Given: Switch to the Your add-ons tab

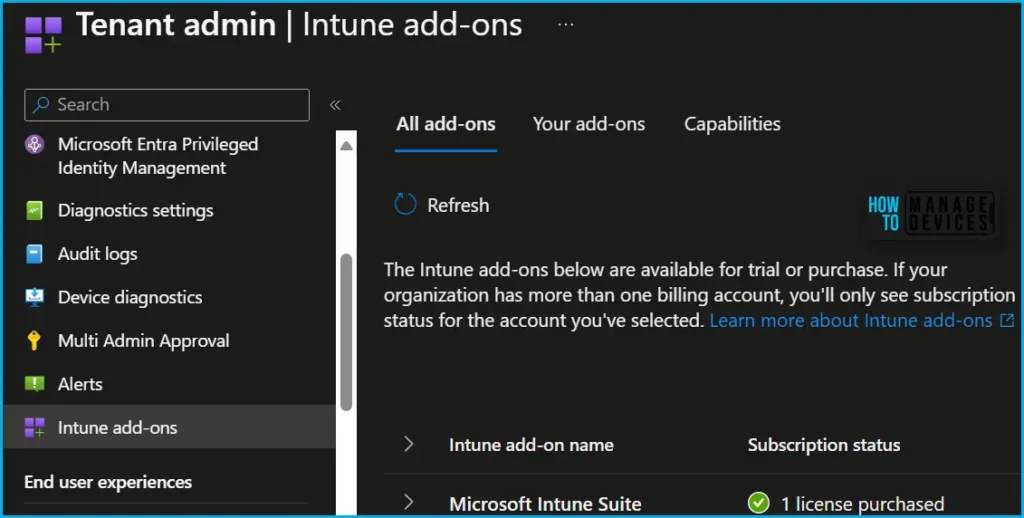Looking at the screenshot, I should [x=589, y=124].
